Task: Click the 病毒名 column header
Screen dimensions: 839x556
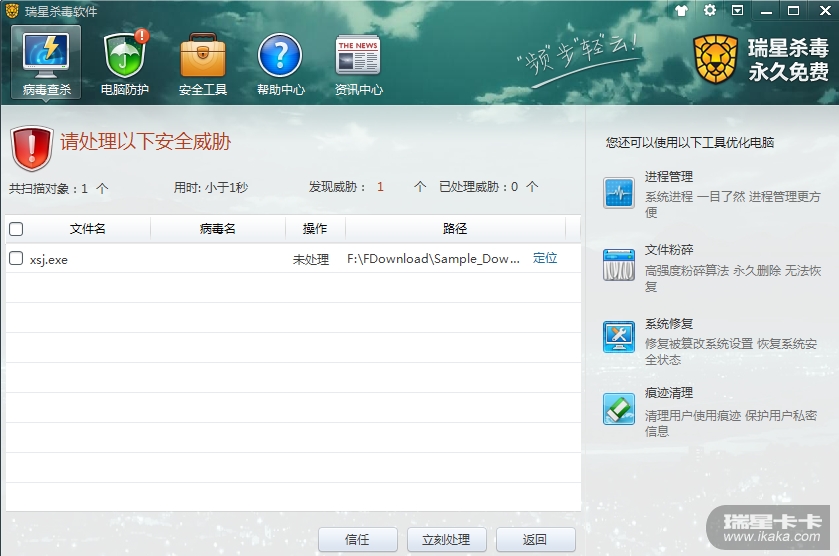Action: (x=218, y=229)
